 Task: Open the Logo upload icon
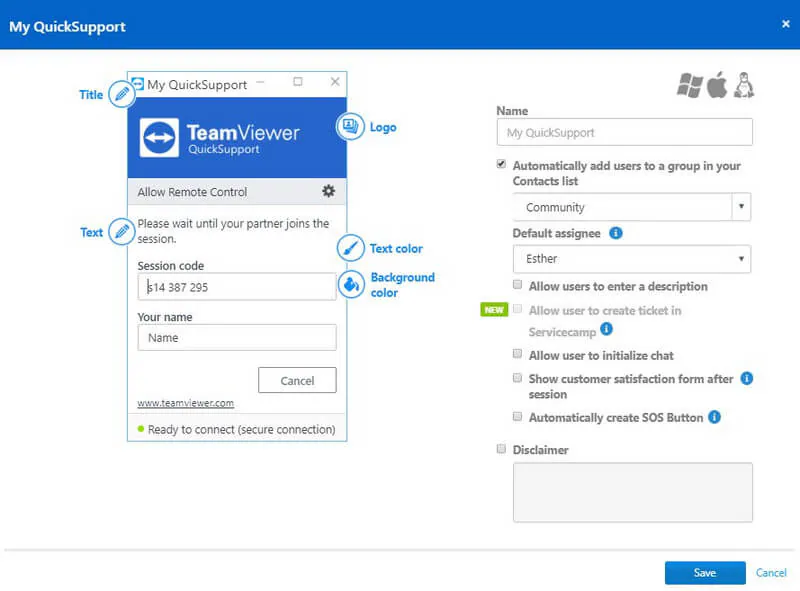point(351,126)
